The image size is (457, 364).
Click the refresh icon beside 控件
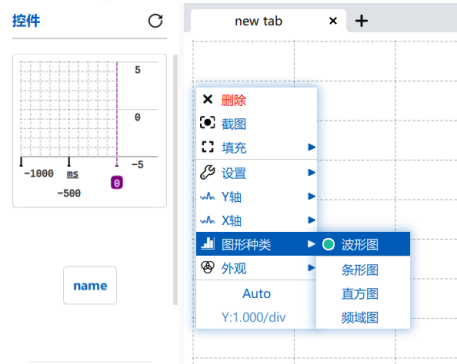(x=155, y=21)
